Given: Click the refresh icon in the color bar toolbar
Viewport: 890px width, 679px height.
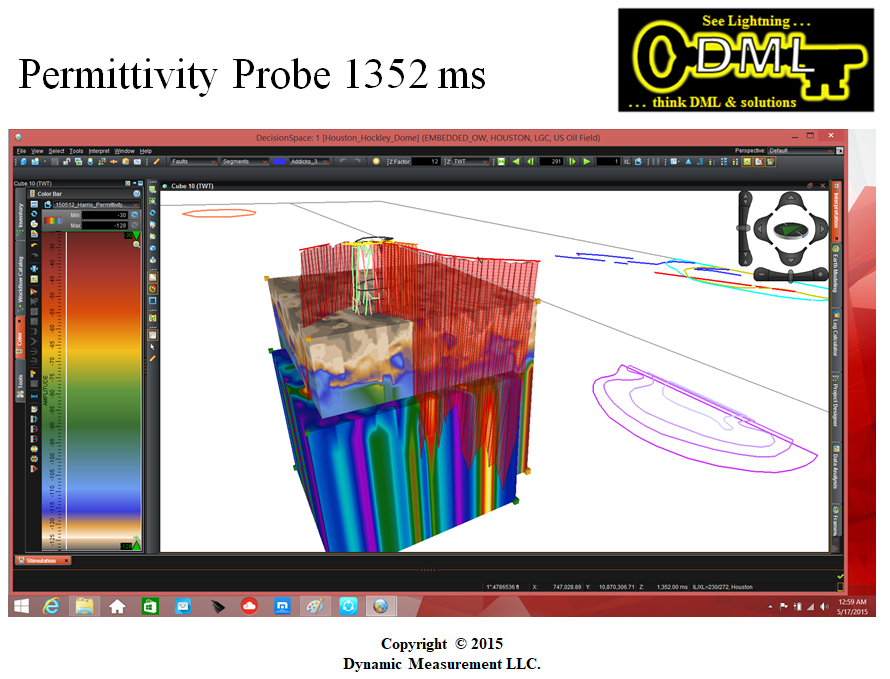Looking at the screenshot, I should 34,213.
